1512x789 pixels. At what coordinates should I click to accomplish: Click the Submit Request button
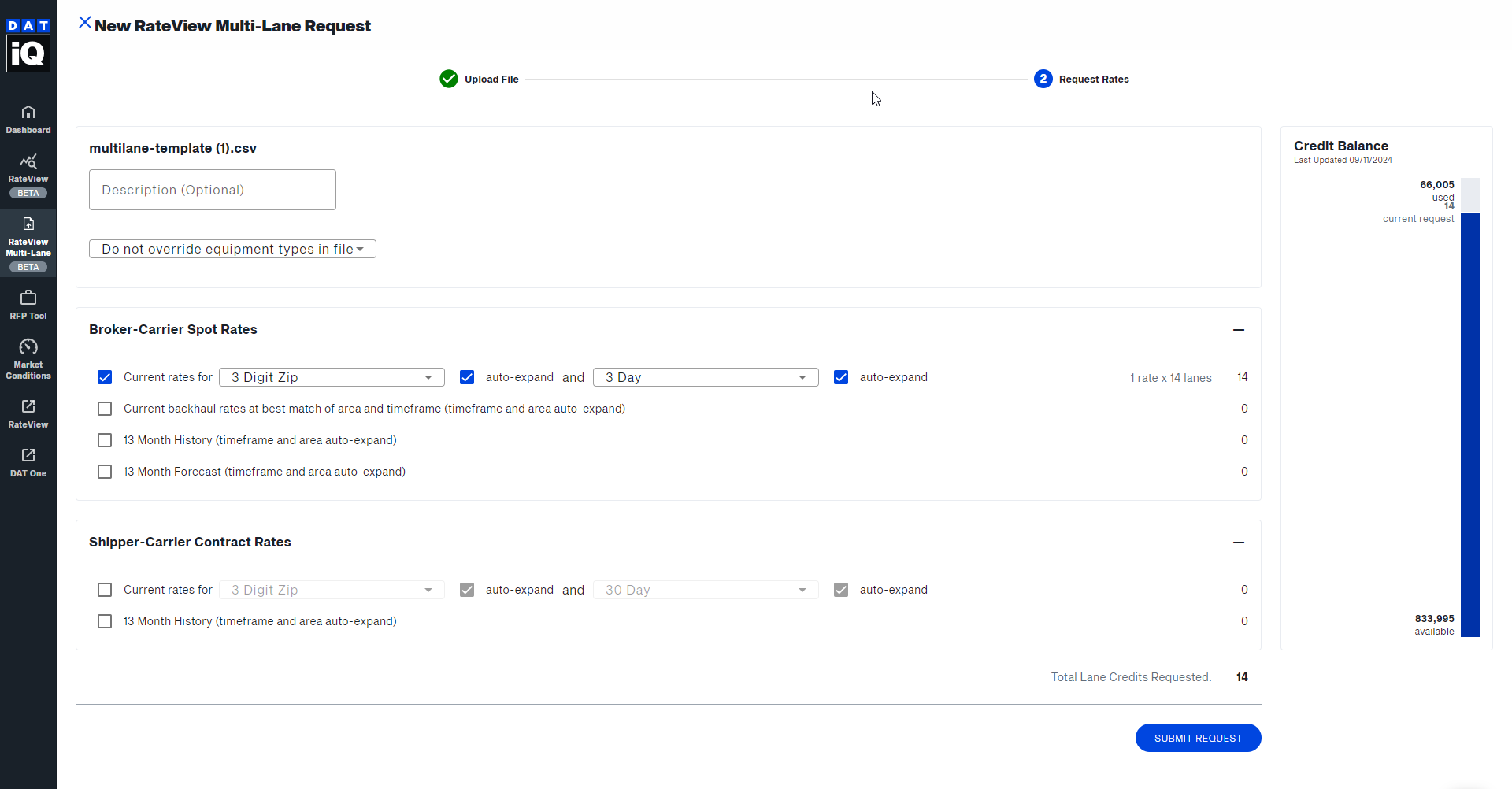[1198, 738]
